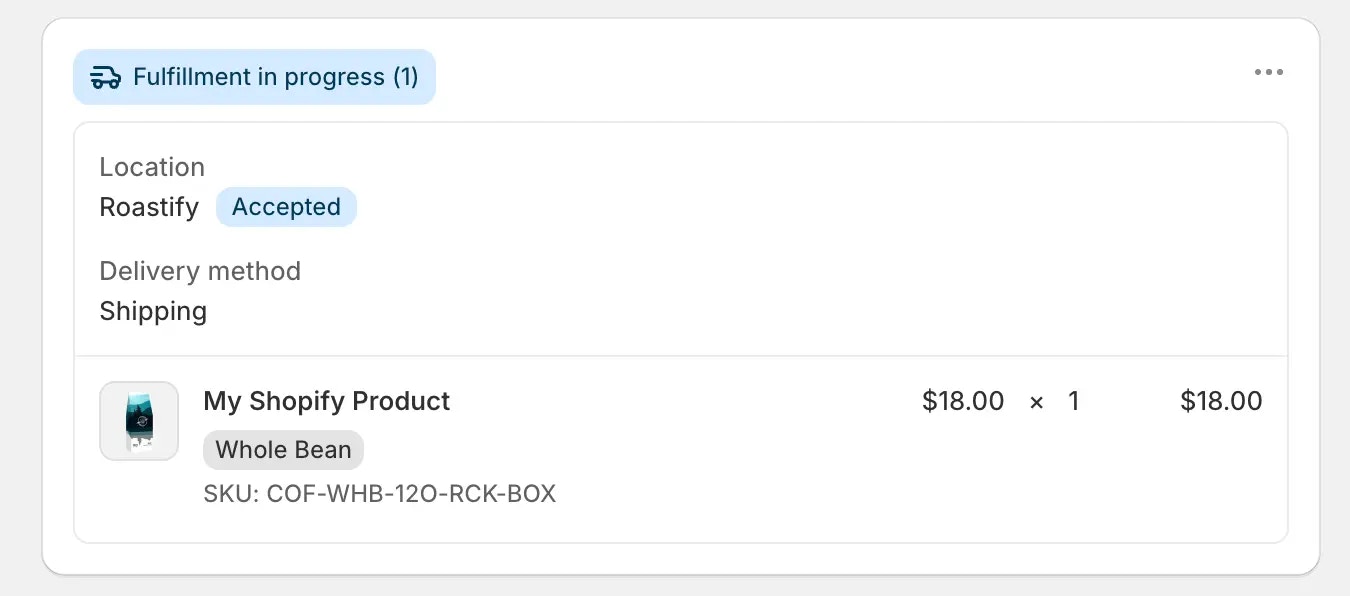Viewport: 1350px width, 596px height.
Task: Select the Accepted status badge
Action: 286,207
